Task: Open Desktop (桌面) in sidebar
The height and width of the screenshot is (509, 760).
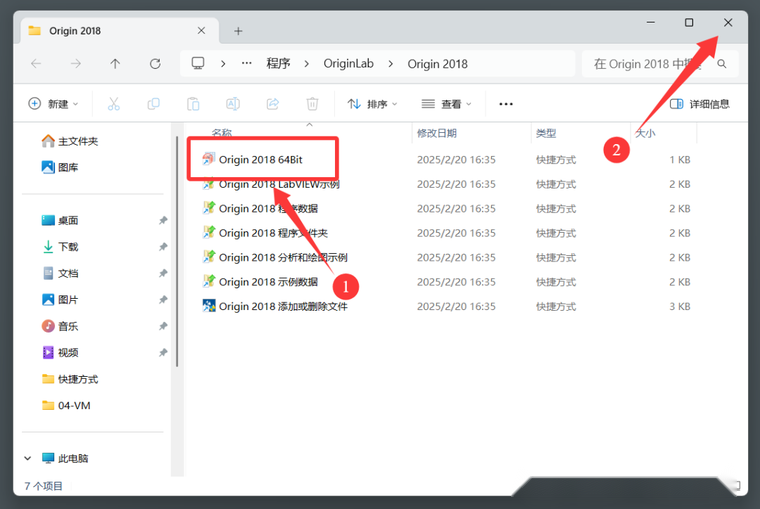Action: coord(60,221)
